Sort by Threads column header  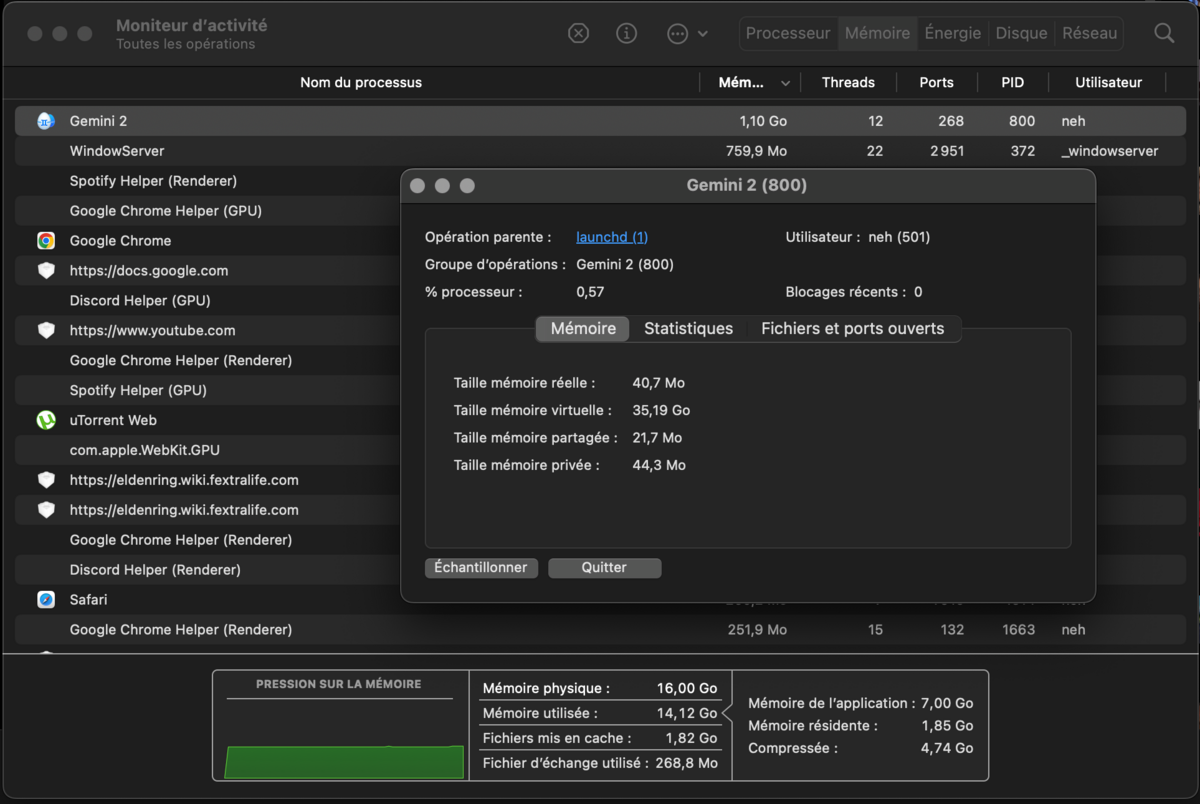tap(848, 83)
